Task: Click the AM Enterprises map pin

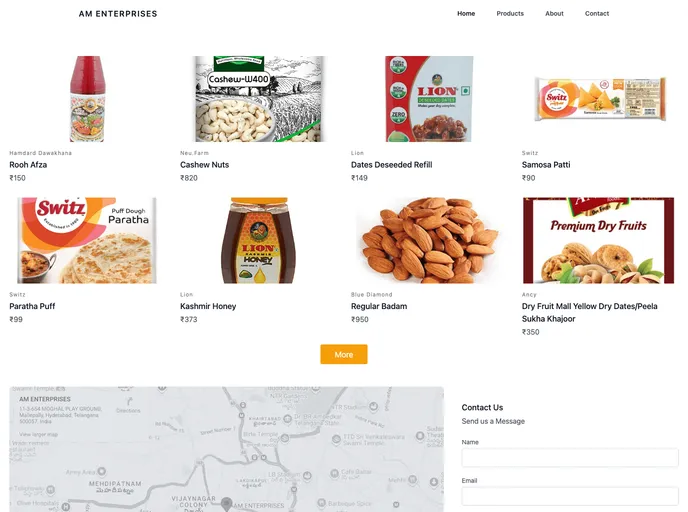Action: (227, 503)
